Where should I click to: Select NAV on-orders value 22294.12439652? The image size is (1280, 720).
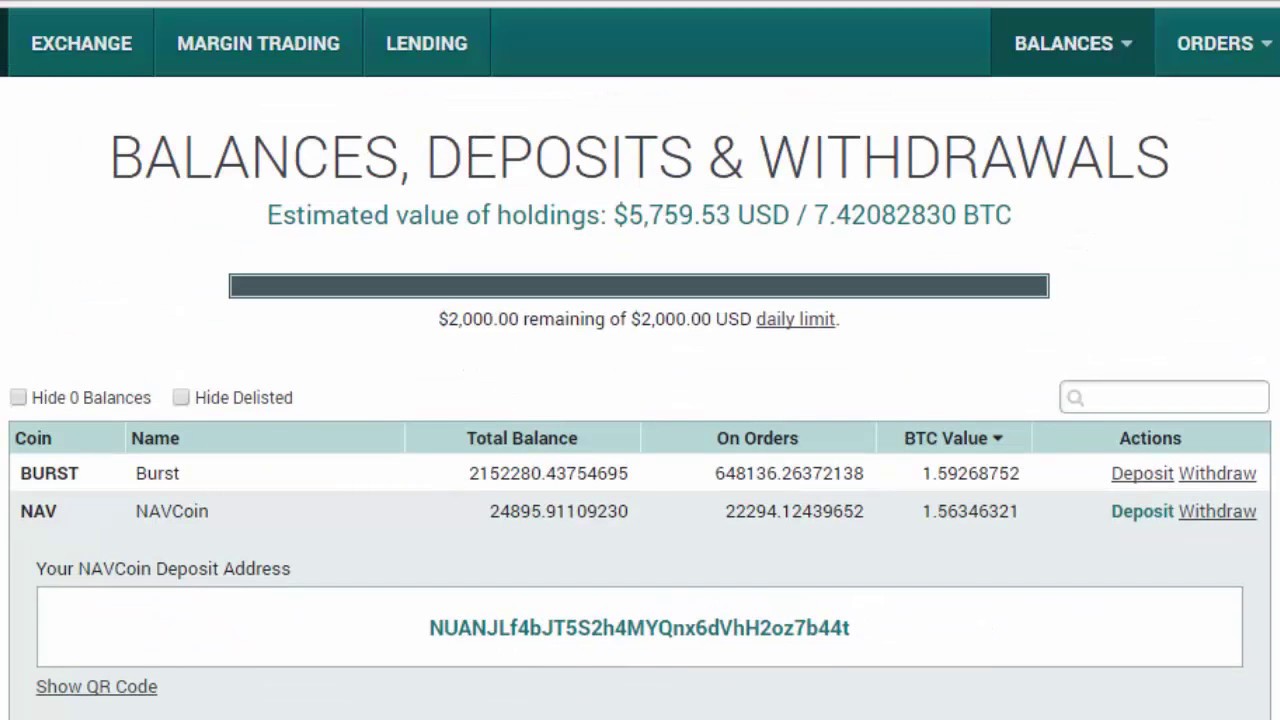click(x=794, y=511)
